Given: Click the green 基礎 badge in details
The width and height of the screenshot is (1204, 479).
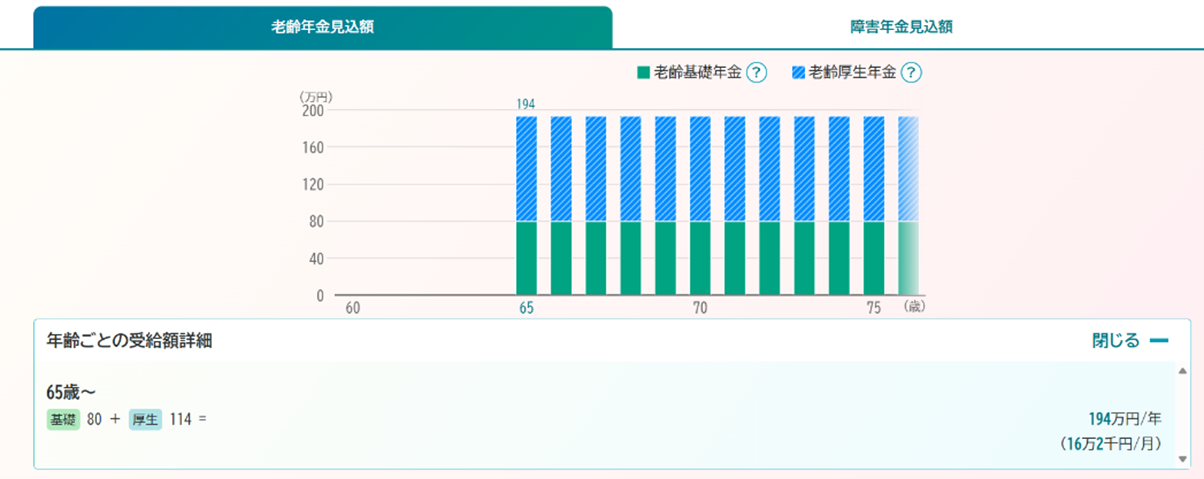Looking at the screenshot, I should click(x=62, y=419).
